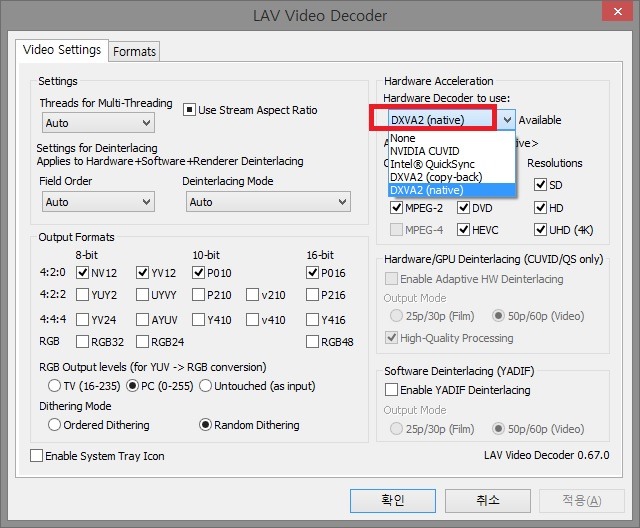Select Untouched (as input) RGB level

(205, 386)
